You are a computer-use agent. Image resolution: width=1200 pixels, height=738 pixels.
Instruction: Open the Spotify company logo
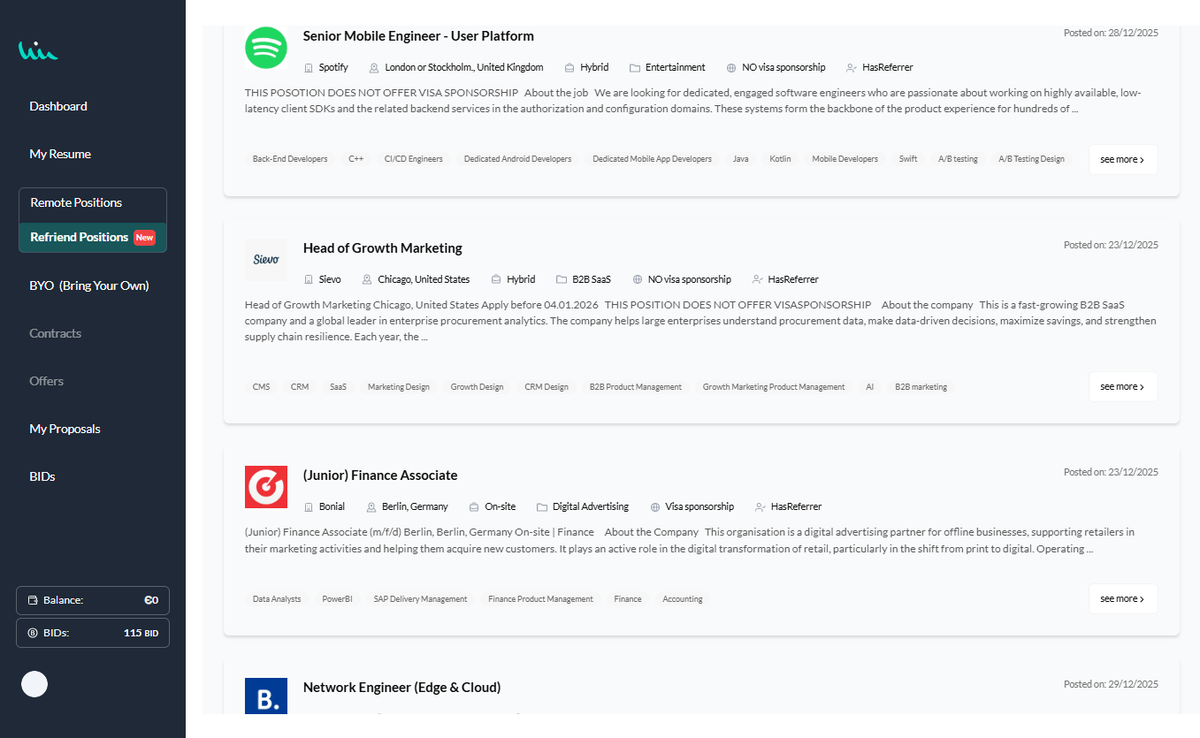[x=266, y=48]
